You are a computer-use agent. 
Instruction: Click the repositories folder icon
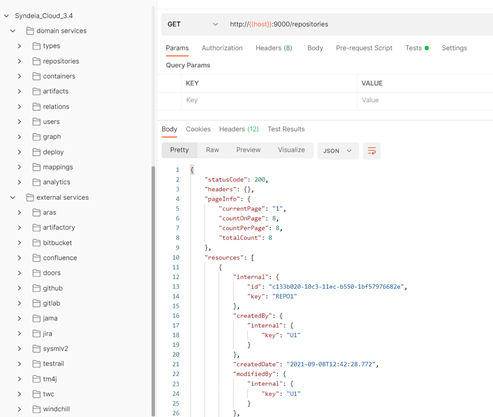click(x=36, y=61)
